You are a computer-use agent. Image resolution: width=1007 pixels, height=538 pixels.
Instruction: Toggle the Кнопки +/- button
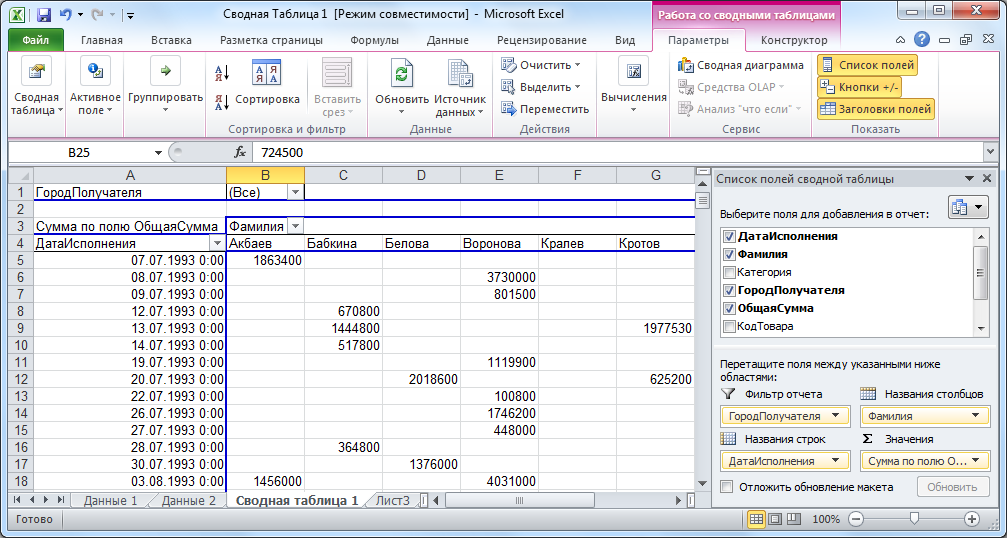(859, 87)
